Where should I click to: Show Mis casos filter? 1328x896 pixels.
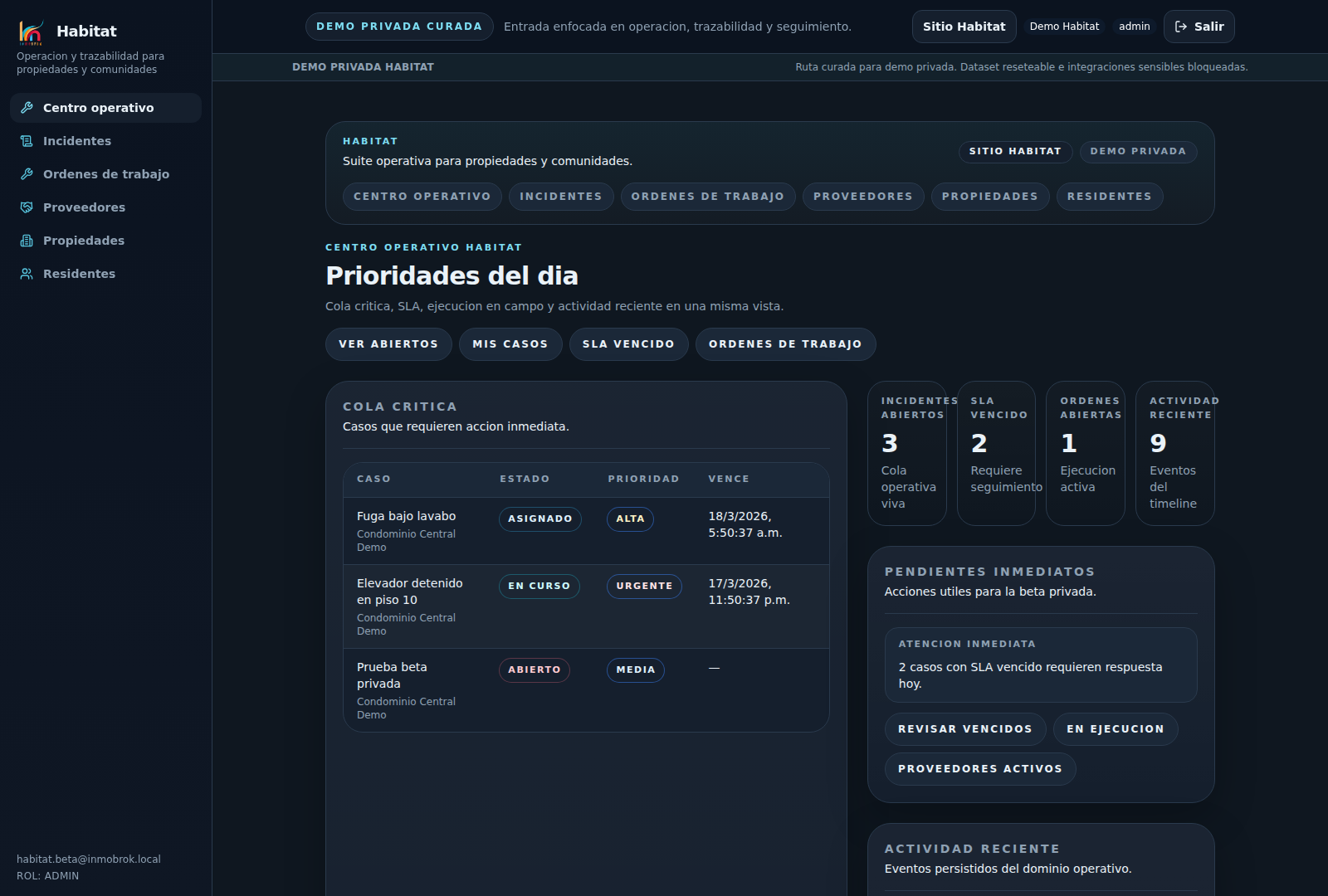(x=510, y=344)
